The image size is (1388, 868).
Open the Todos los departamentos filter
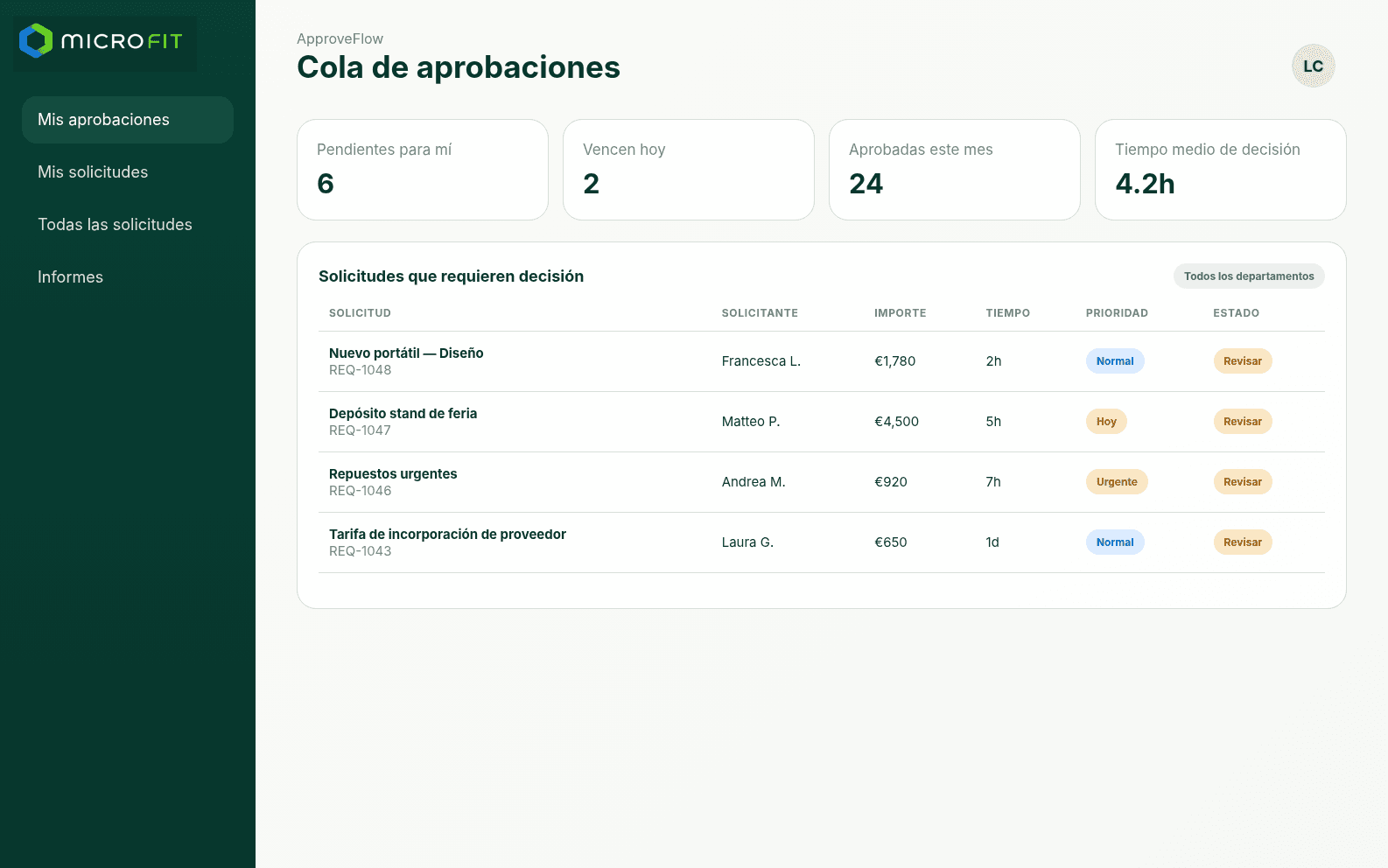click(x=1249, y=276)
